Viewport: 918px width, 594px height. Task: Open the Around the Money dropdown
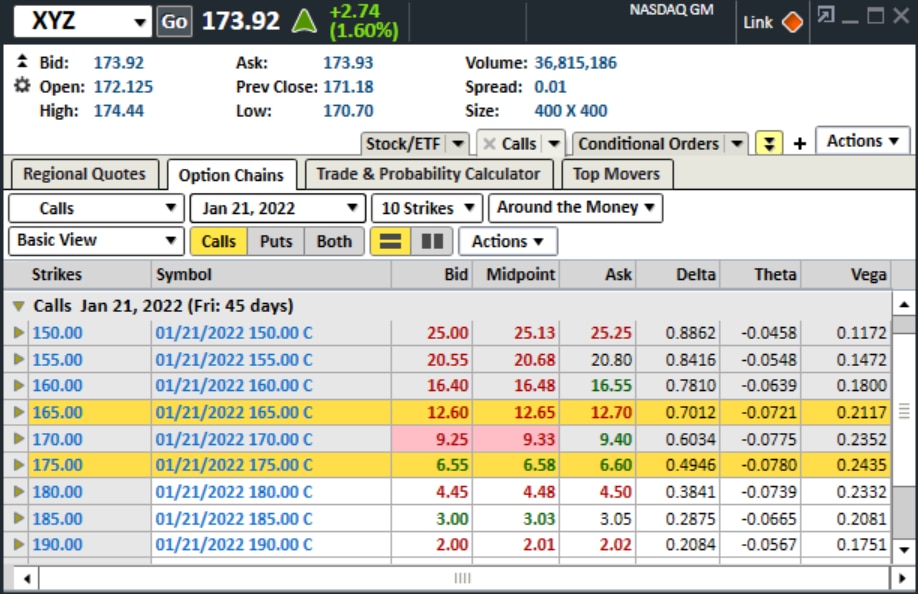tap(575, 207)
